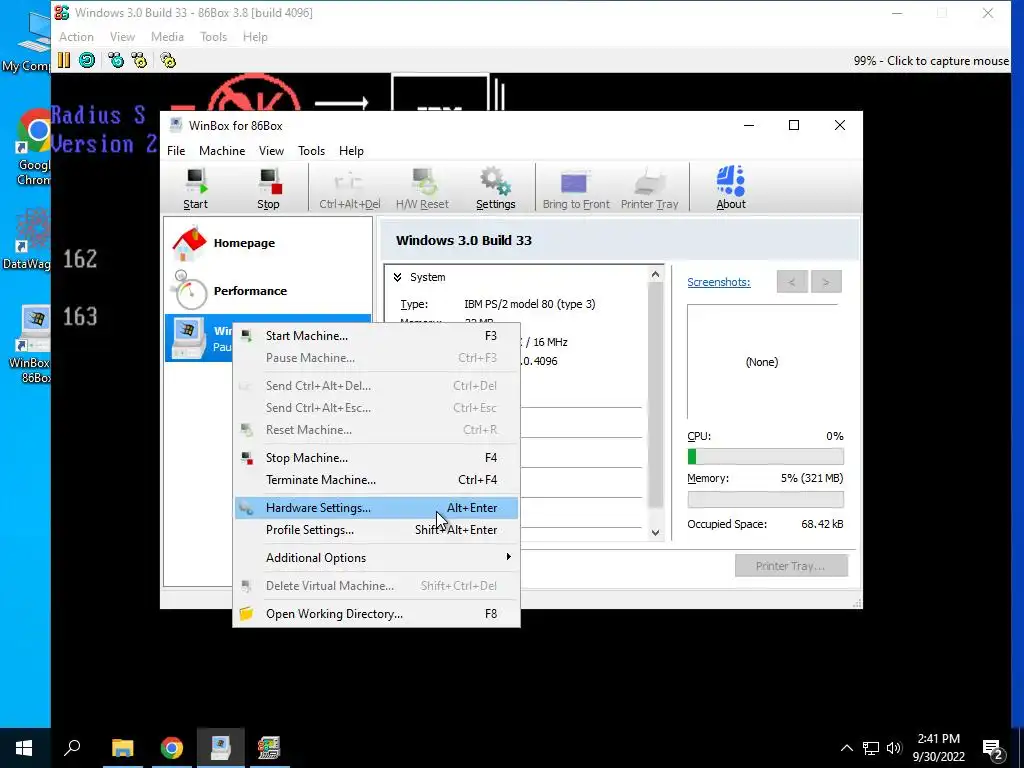
Task: Open WinBox File menu
Action: [x=176, y=151]
